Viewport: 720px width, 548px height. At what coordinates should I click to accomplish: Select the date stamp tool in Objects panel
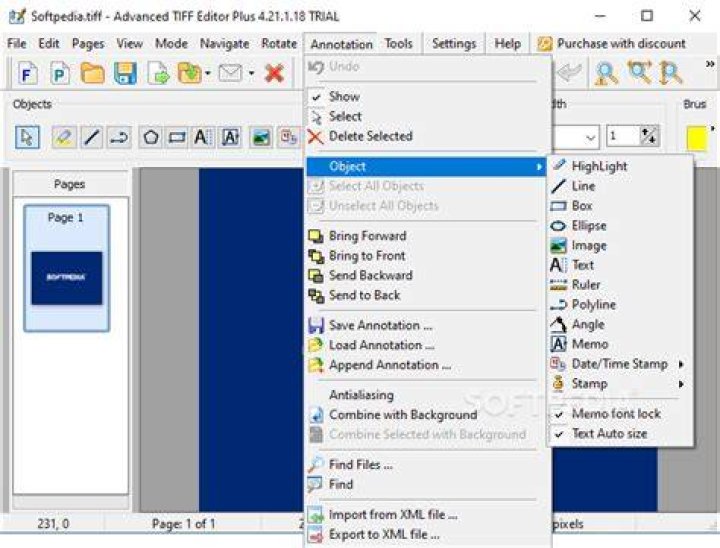pos(289,137)
